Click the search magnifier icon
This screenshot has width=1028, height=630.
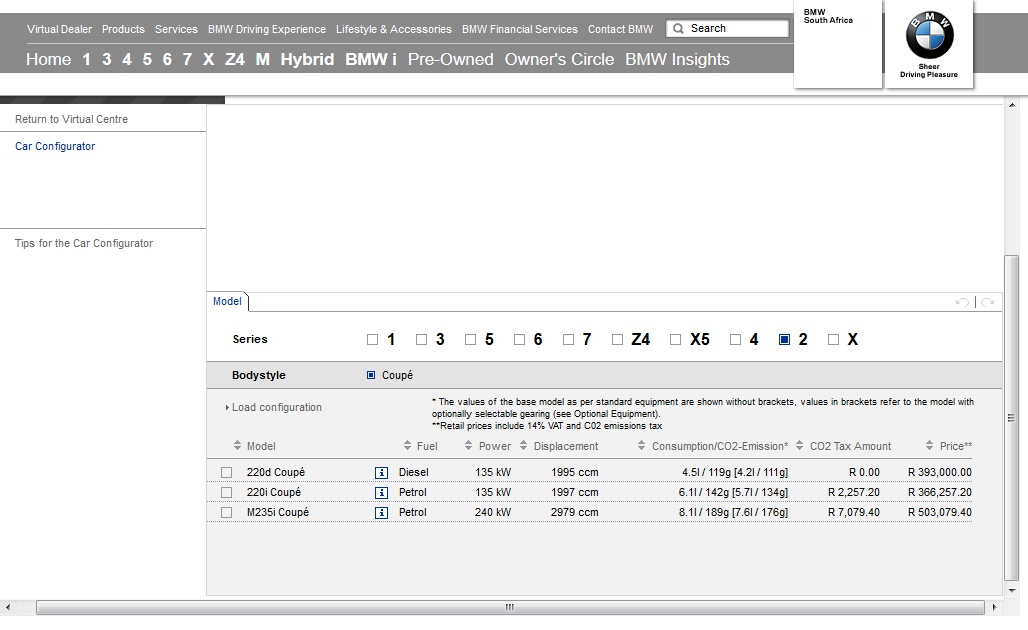[678, 29]
